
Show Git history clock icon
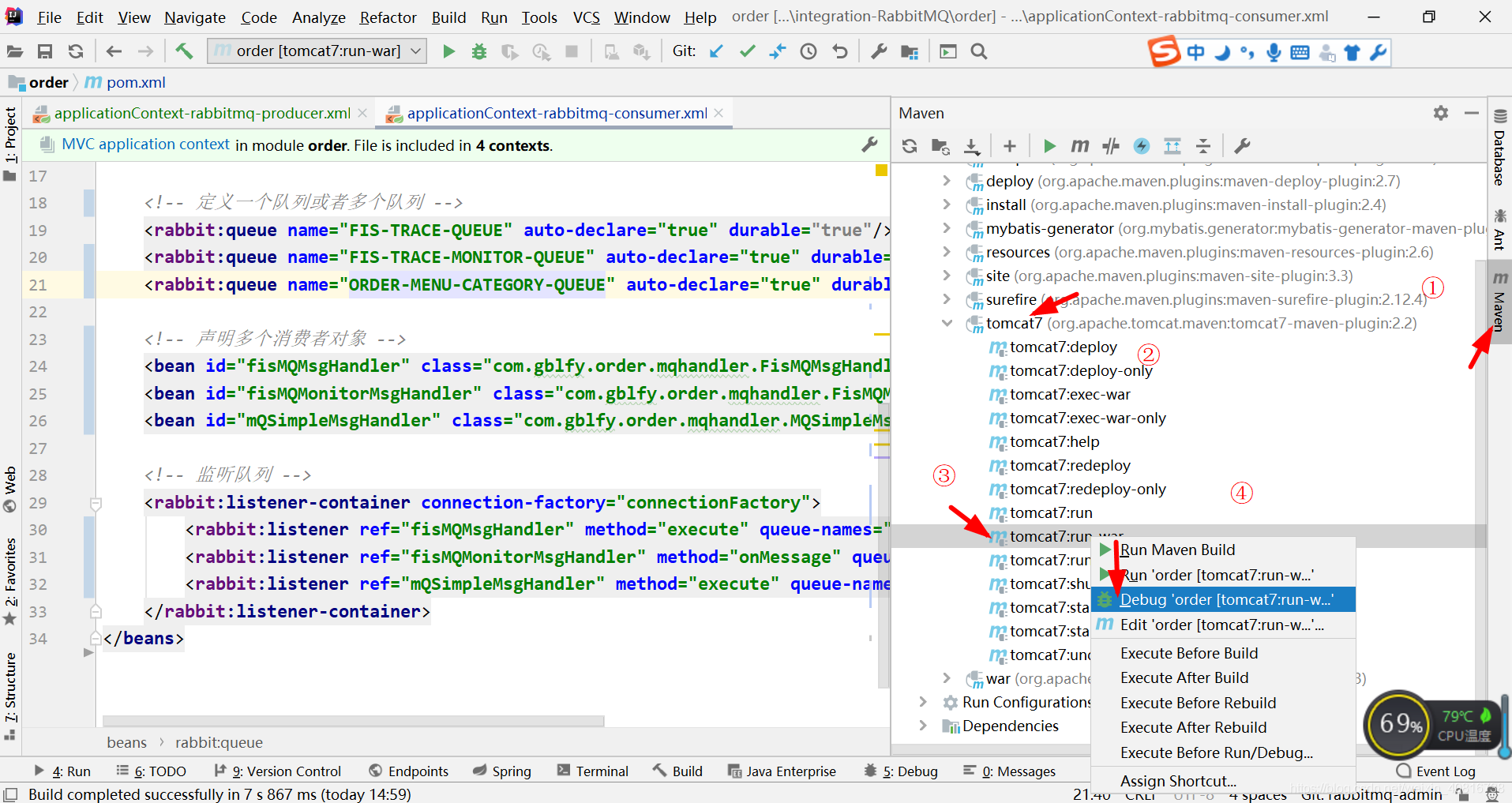809,51
